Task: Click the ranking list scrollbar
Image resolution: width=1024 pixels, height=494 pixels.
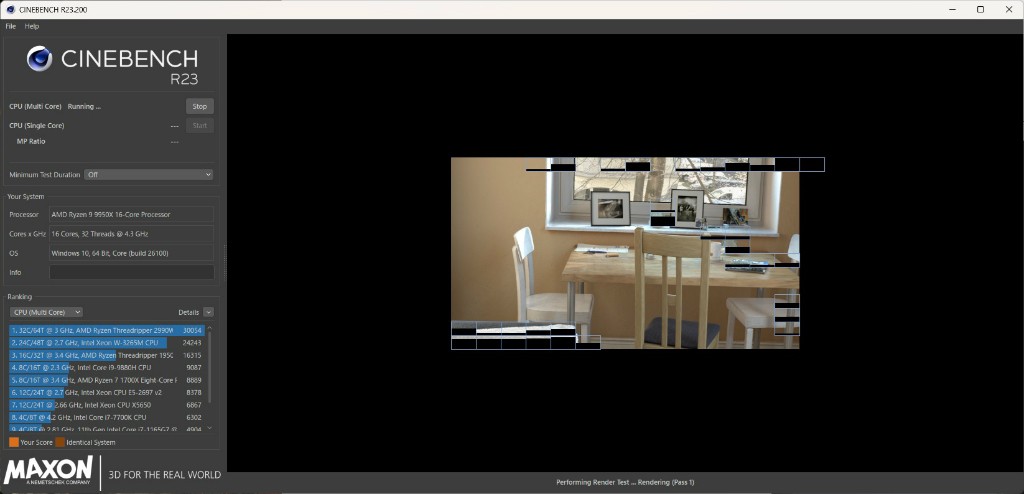Action: 209,368
